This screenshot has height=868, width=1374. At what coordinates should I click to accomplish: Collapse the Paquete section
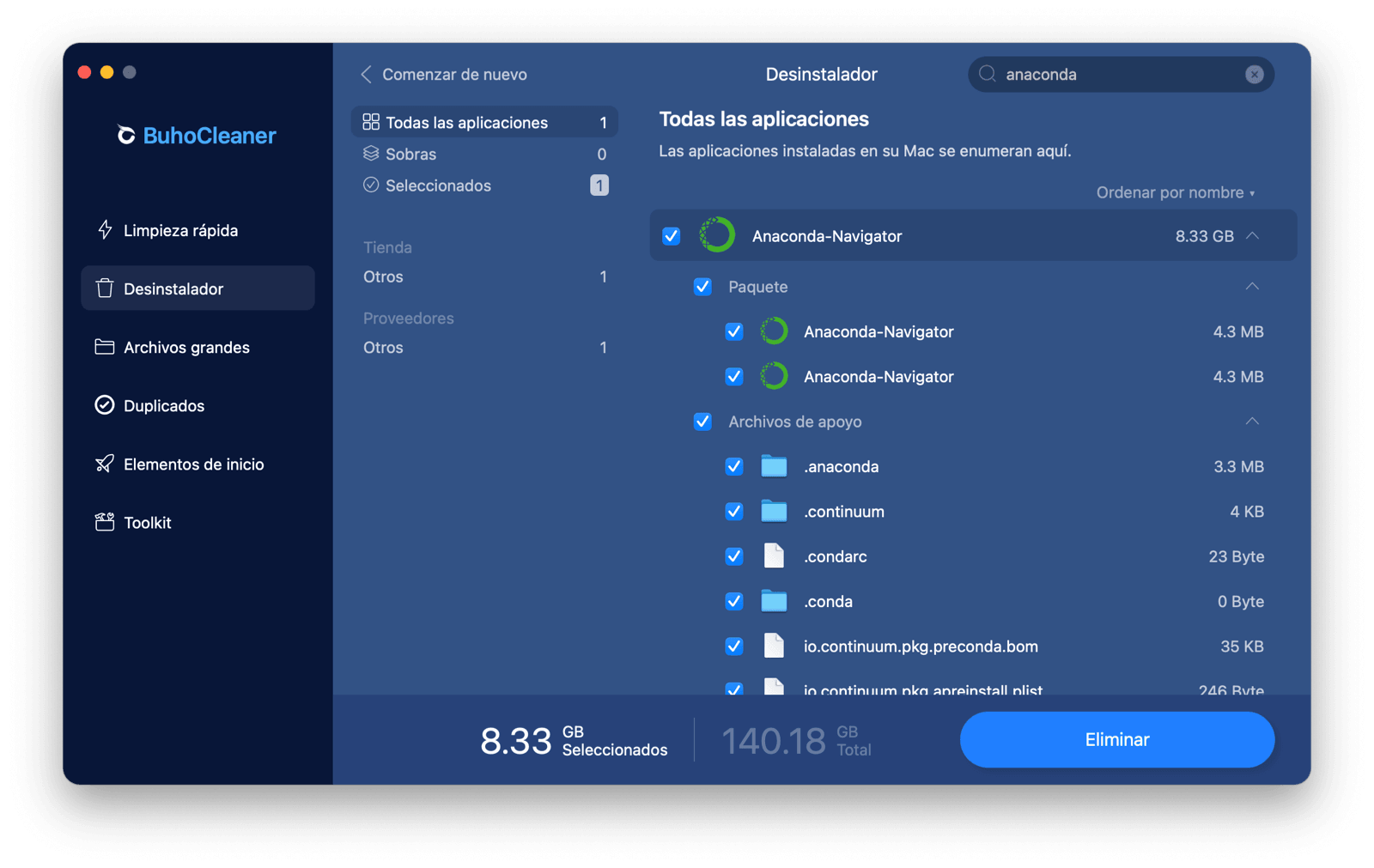(x=1253, y=286)
